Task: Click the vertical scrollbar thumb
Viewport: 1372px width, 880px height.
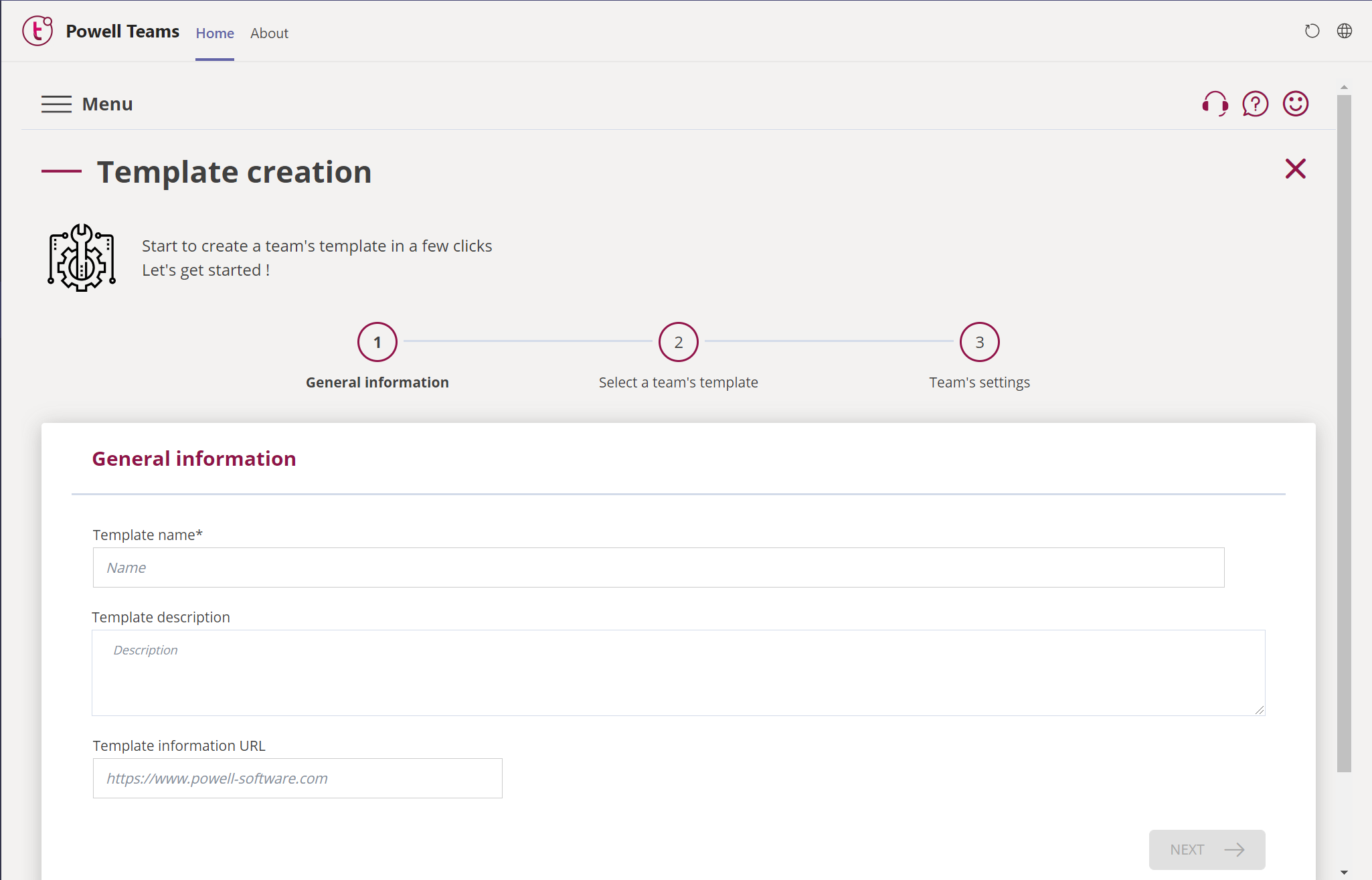Action: pyautogui.click(x=1344, y=434)
